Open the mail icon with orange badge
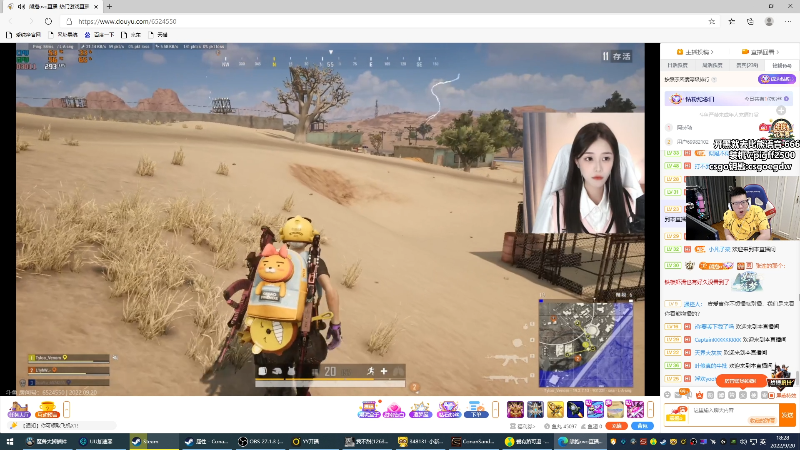This screenshot has height=450, width=800. 680,394
